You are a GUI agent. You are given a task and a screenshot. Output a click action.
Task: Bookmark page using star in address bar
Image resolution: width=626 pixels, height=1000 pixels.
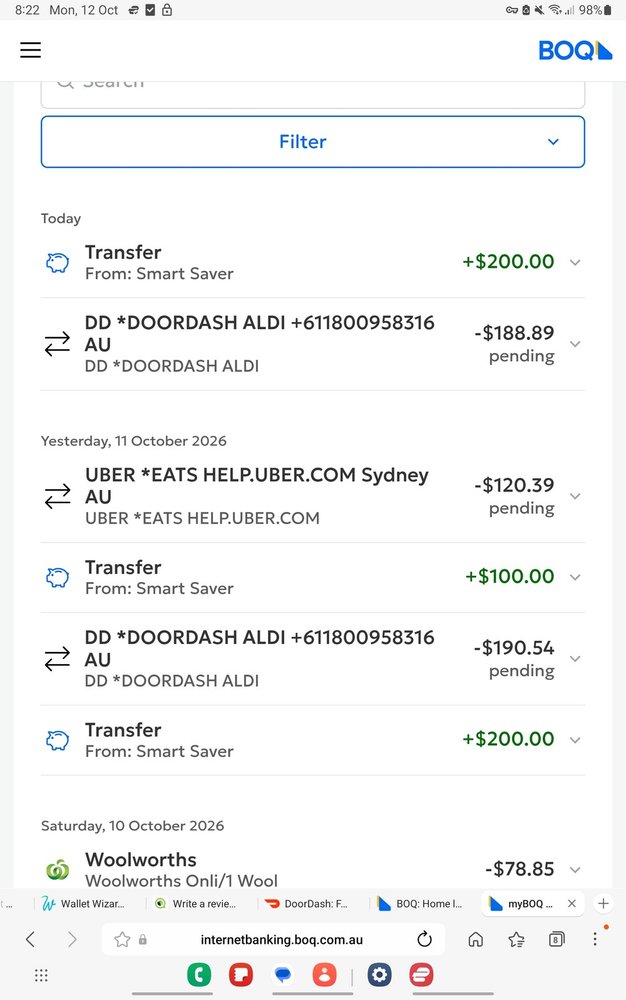click(x=122, y=939)
